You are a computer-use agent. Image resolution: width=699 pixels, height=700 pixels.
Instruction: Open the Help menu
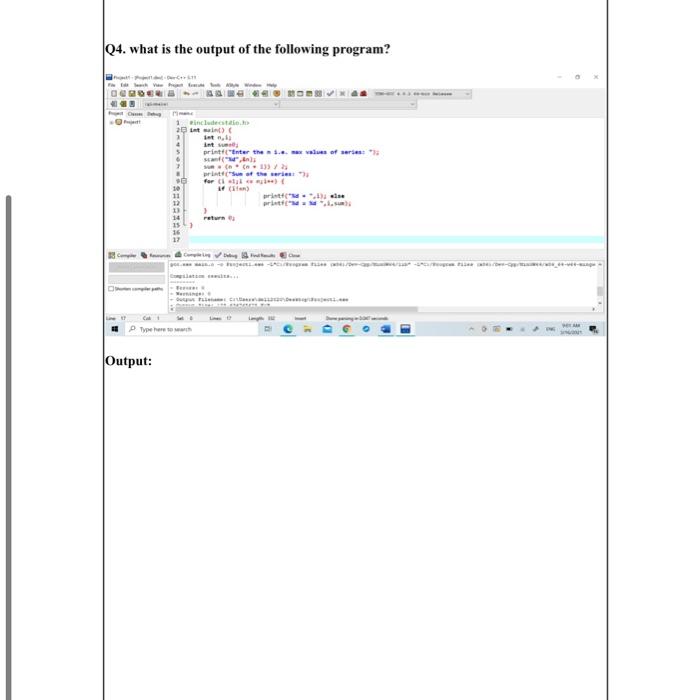coord(272,85)
